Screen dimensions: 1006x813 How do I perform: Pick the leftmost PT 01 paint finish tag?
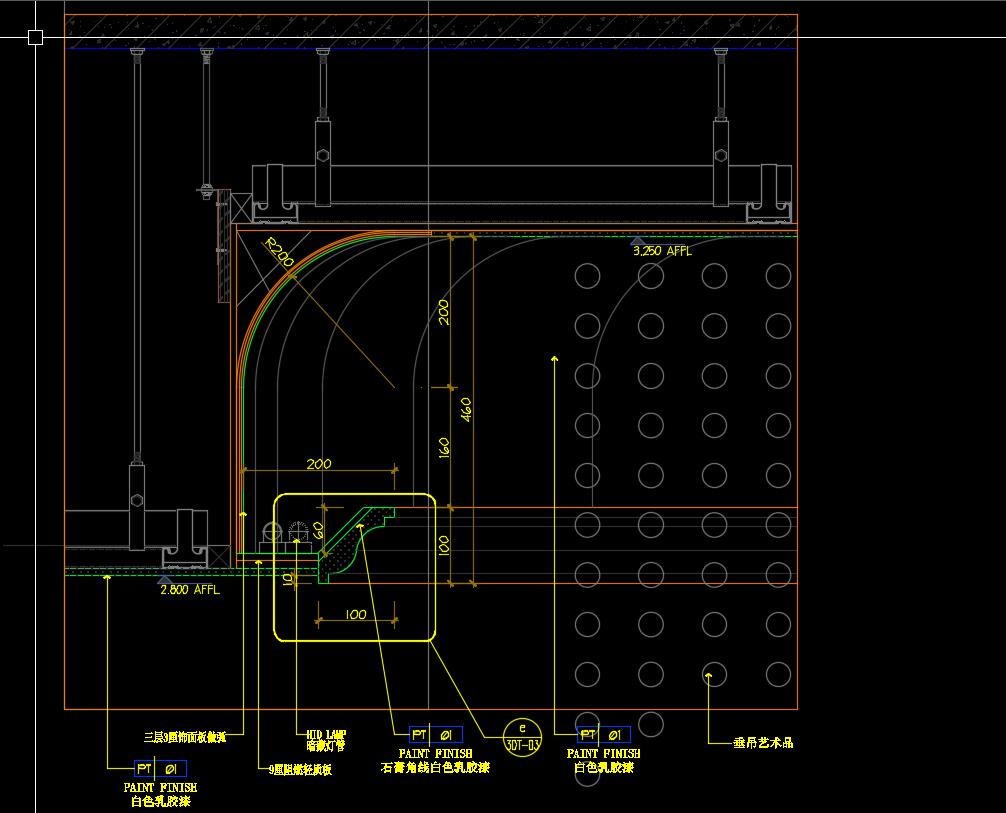(x=159, y=769)
